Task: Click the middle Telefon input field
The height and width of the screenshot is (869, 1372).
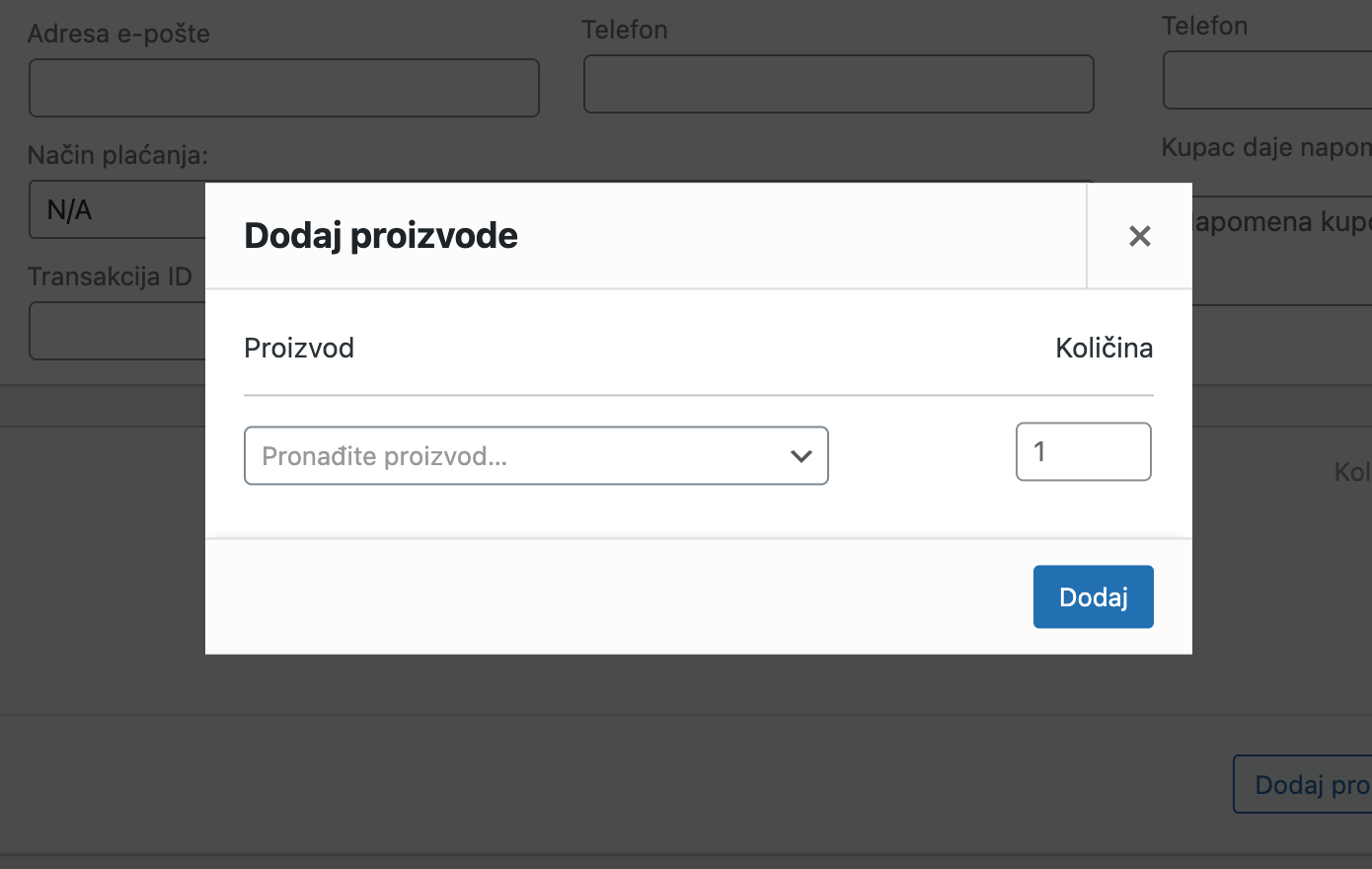Action: coord(838,84)
